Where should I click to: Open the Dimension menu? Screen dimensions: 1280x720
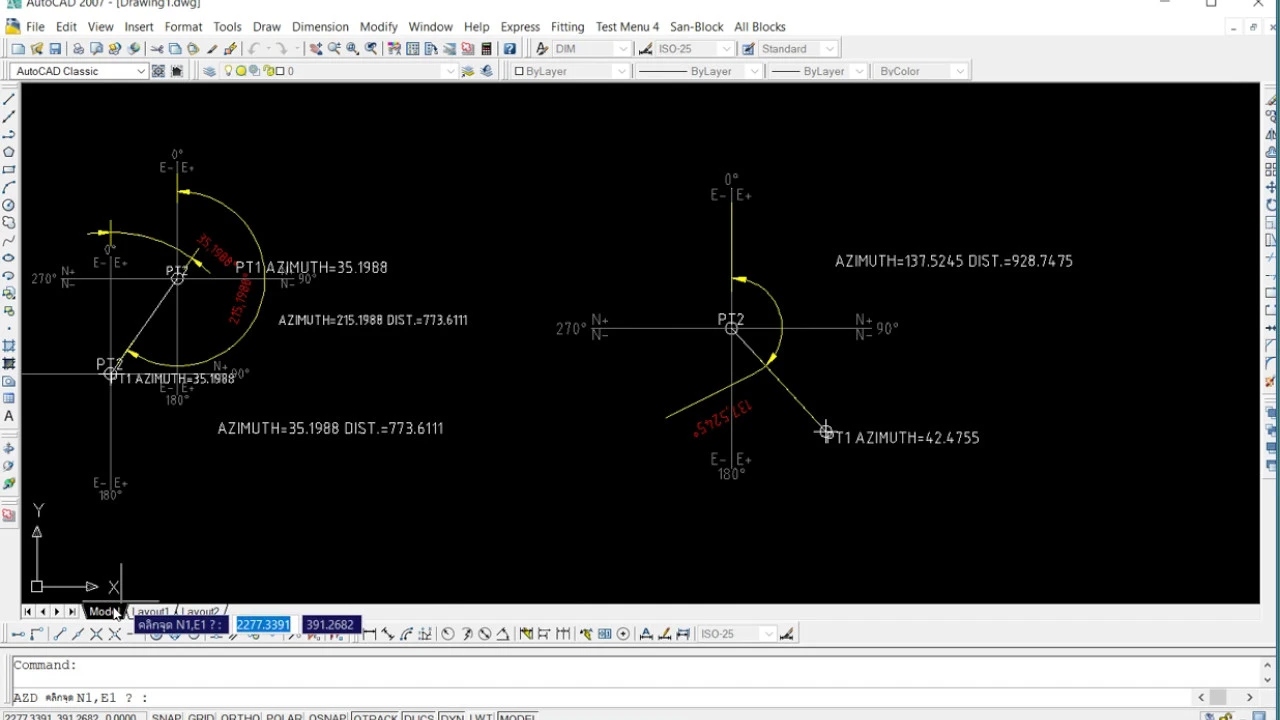point(320,27)
